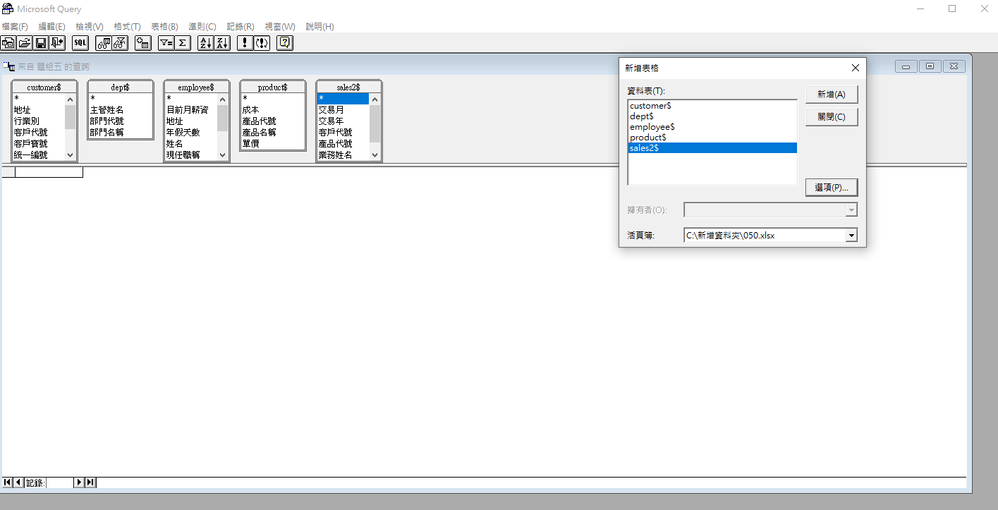Click the Open Query folder icon
Screen dimensions: 998x510
click(25, 43)
